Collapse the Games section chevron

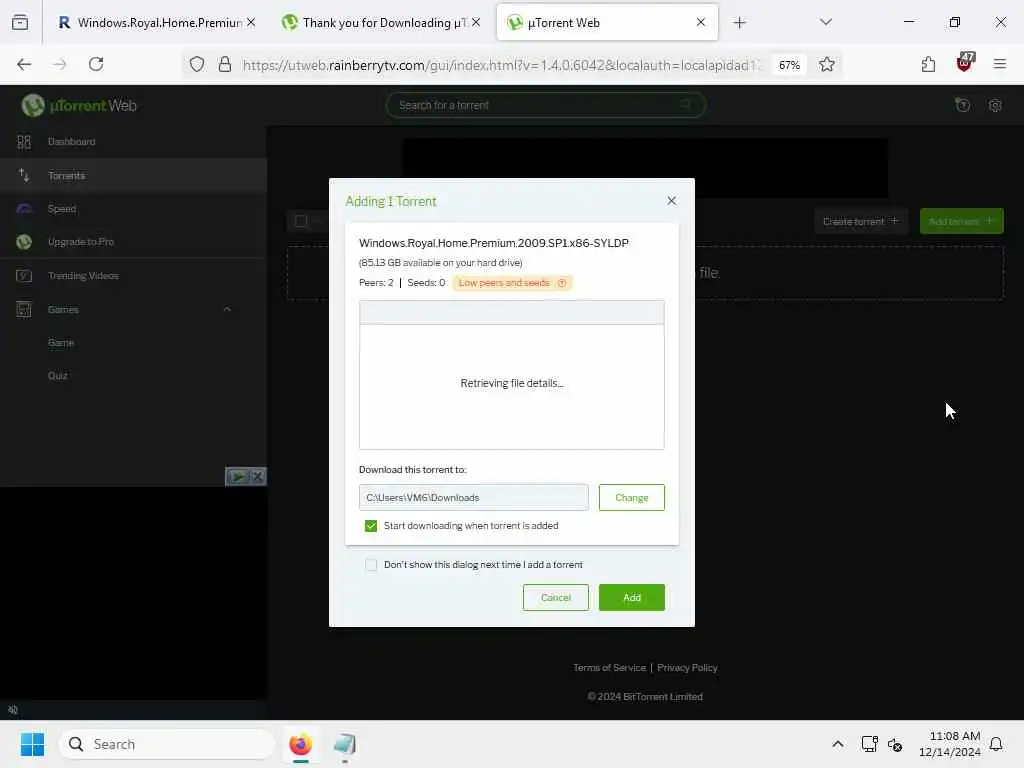pos(227,309)
